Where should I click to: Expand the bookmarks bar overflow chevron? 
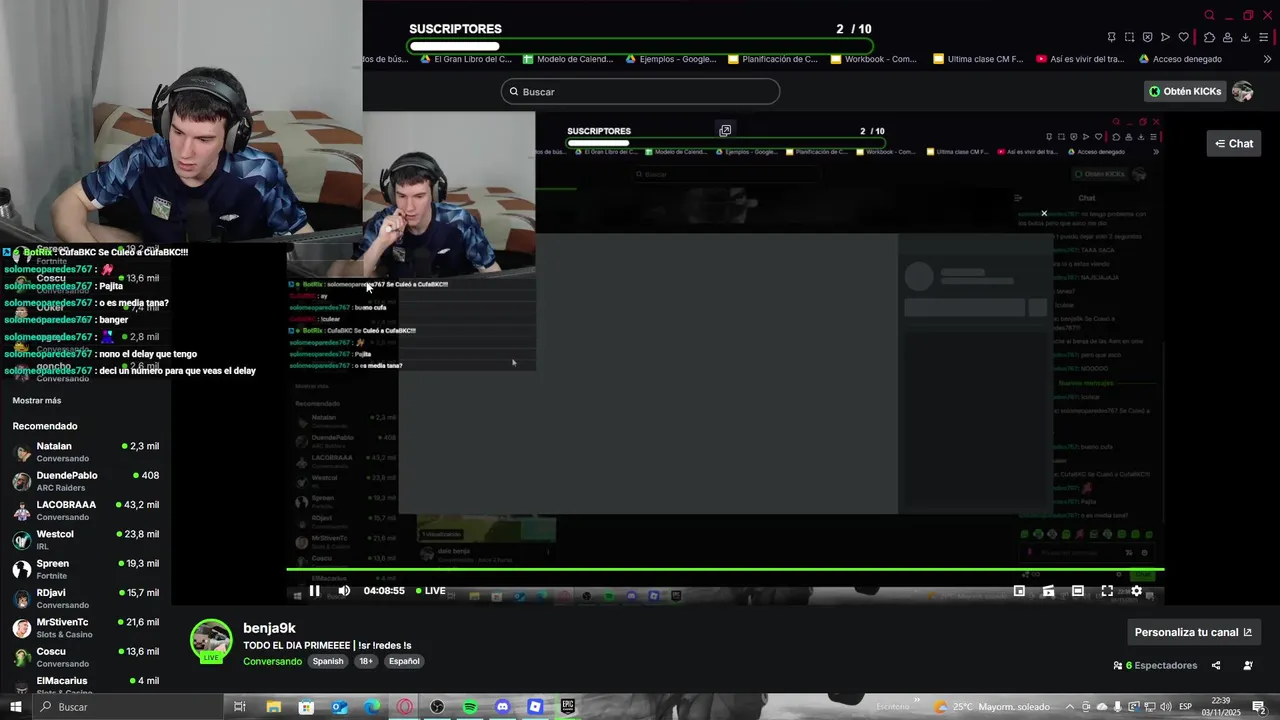[1267, 59]
